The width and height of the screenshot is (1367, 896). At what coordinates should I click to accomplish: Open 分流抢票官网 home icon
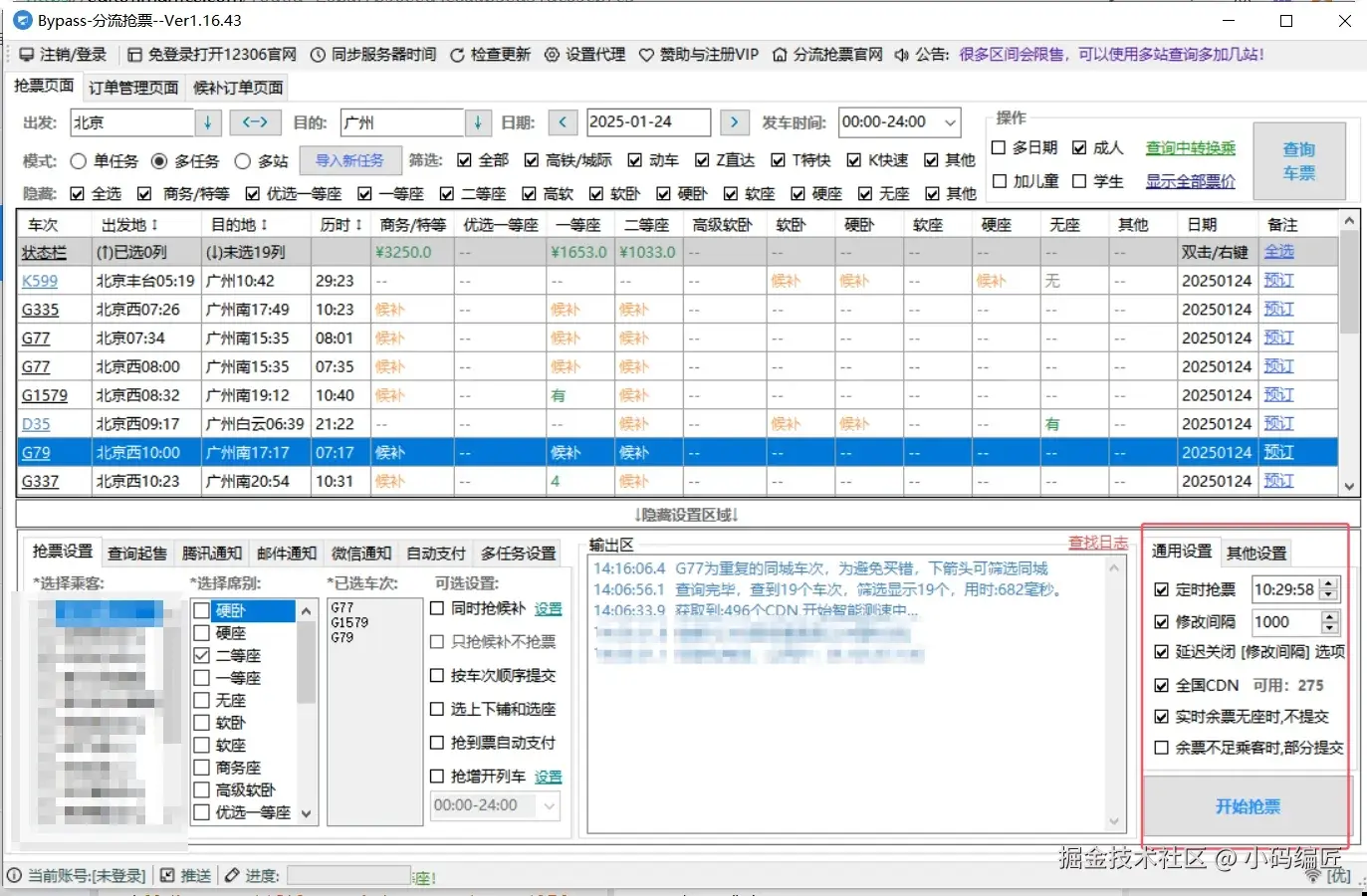click(x=780, y=55)
